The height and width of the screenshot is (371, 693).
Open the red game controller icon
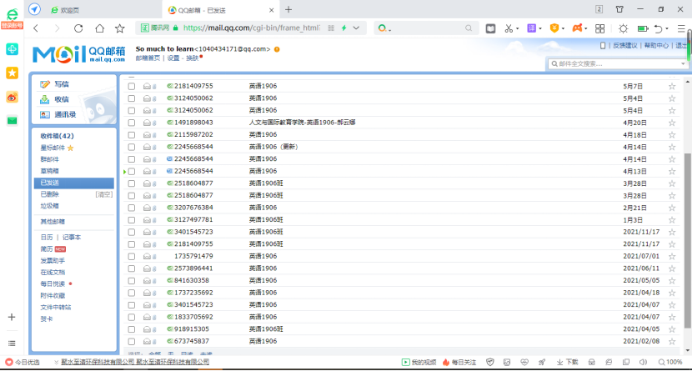pyautogui.click(x=577, y=28)
